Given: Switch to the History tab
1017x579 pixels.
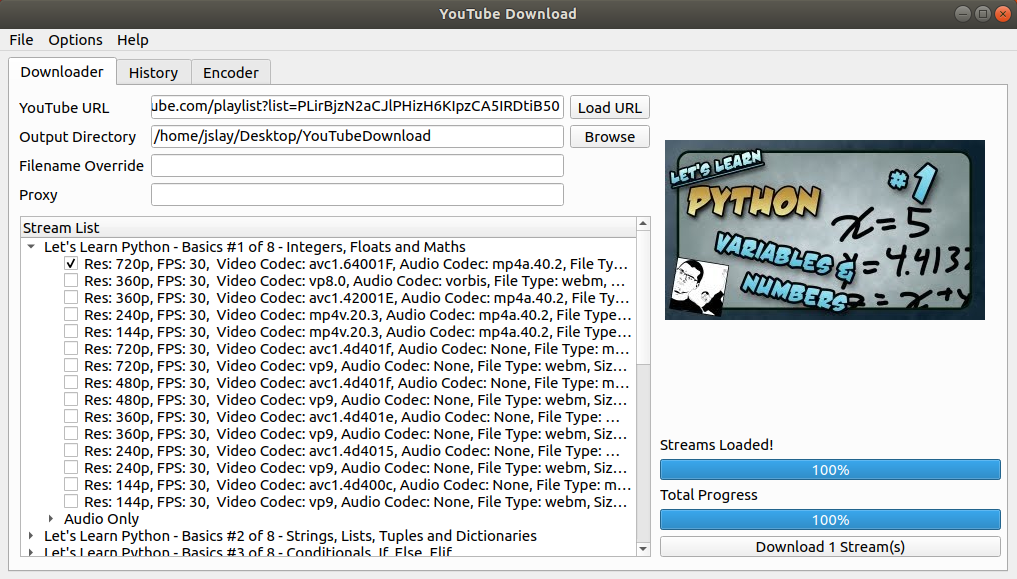Looking at the screenshot, I should (152, 72).
